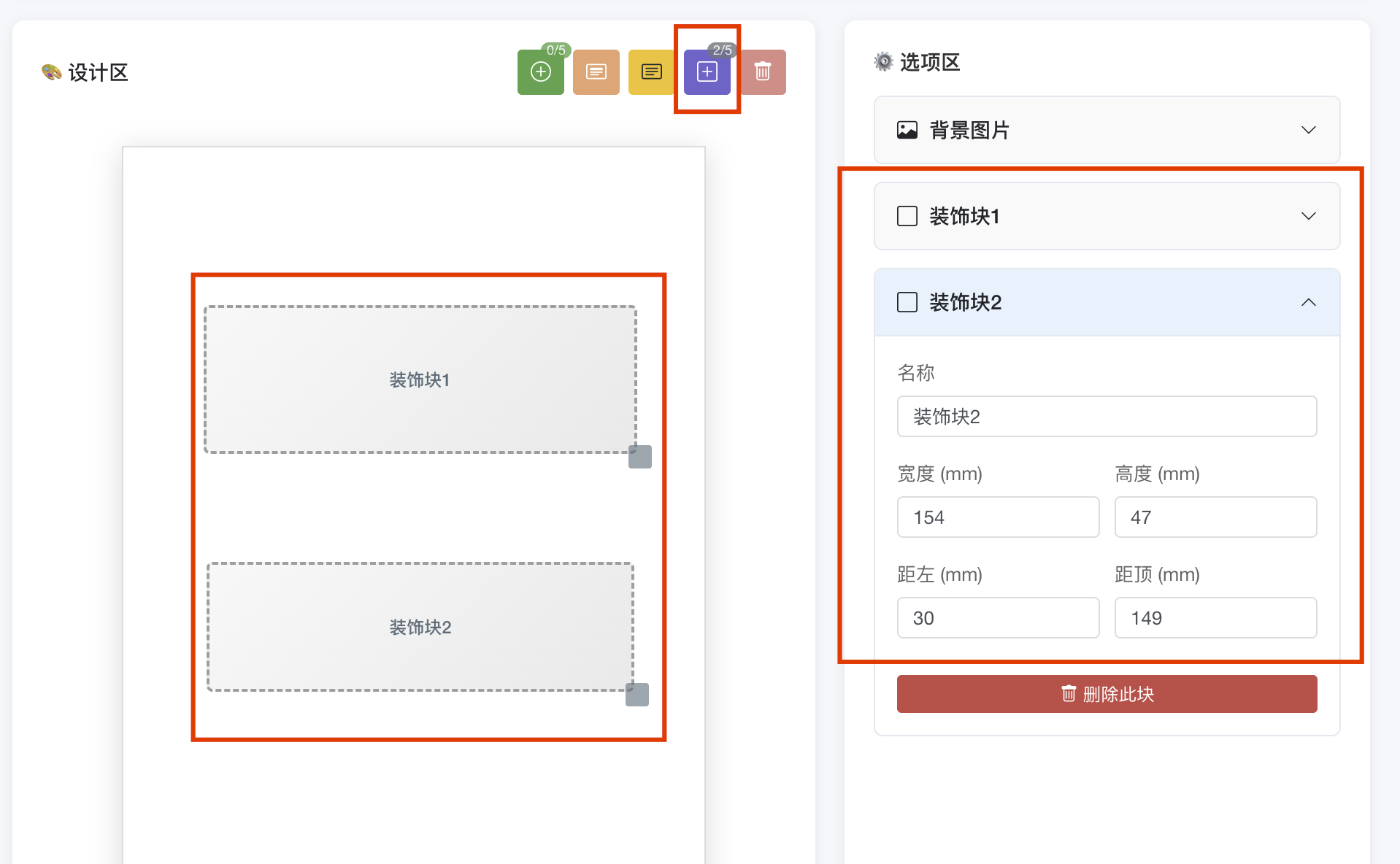The height and width of the screenshot is (864, 1400).
Task: Expand the 背景图片 panel chevron
Action: coord(1308,130)
